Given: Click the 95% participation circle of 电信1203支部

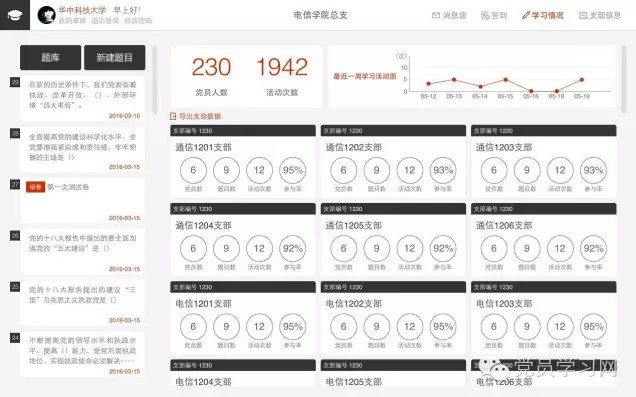Looking at the screenshot, I should pyautogui.click(x=593, y=327).
